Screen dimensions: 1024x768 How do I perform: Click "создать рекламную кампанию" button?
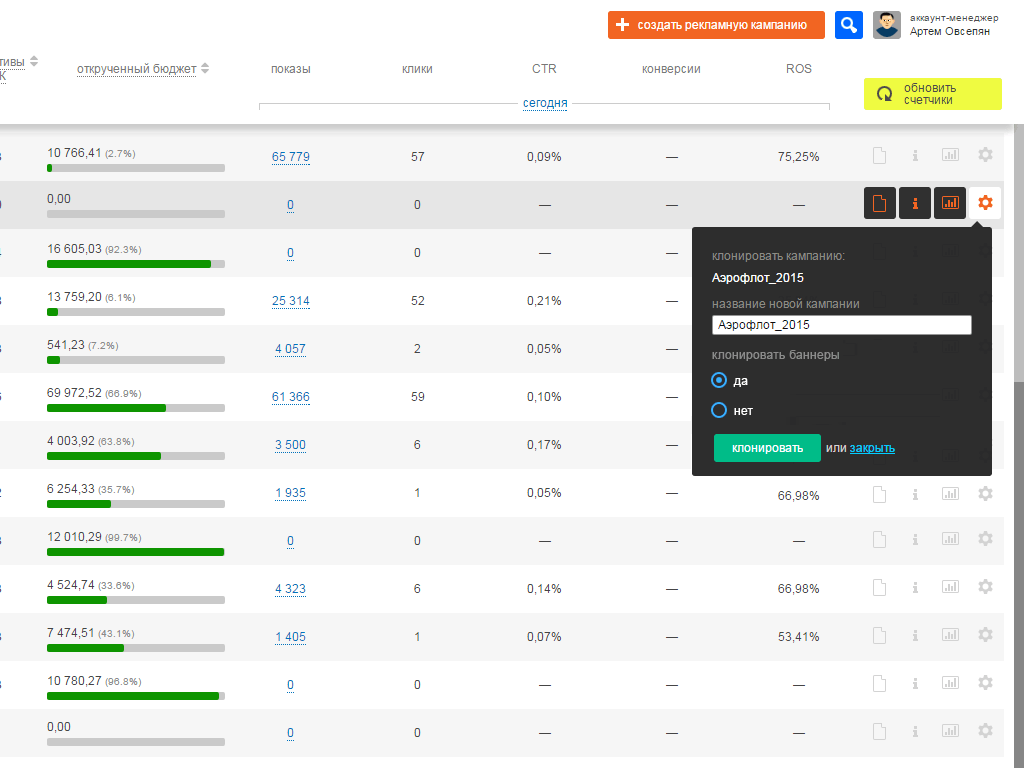point(716,25)
